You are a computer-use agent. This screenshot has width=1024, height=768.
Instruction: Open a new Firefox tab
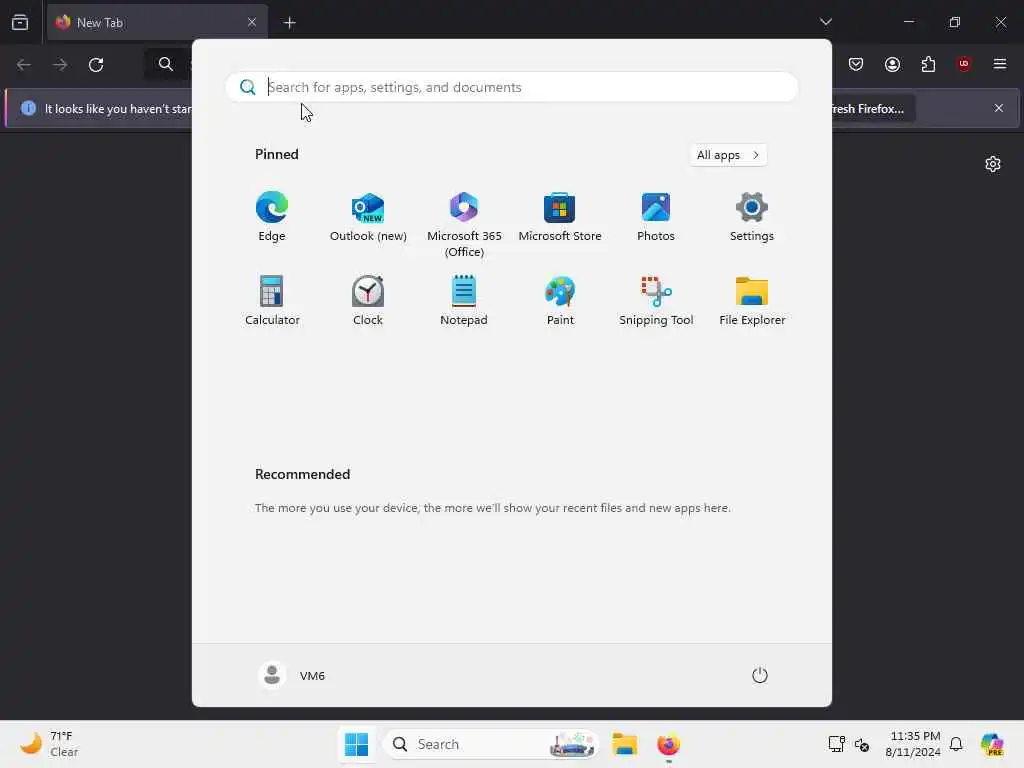289,23
